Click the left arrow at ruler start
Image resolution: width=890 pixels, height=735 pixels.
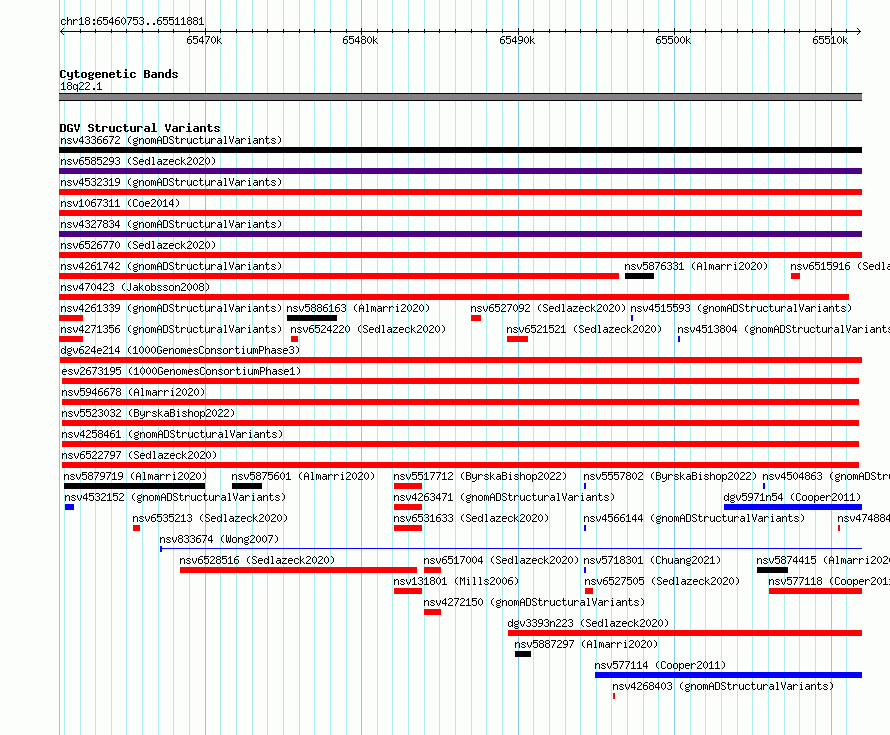tap(62, 32)
